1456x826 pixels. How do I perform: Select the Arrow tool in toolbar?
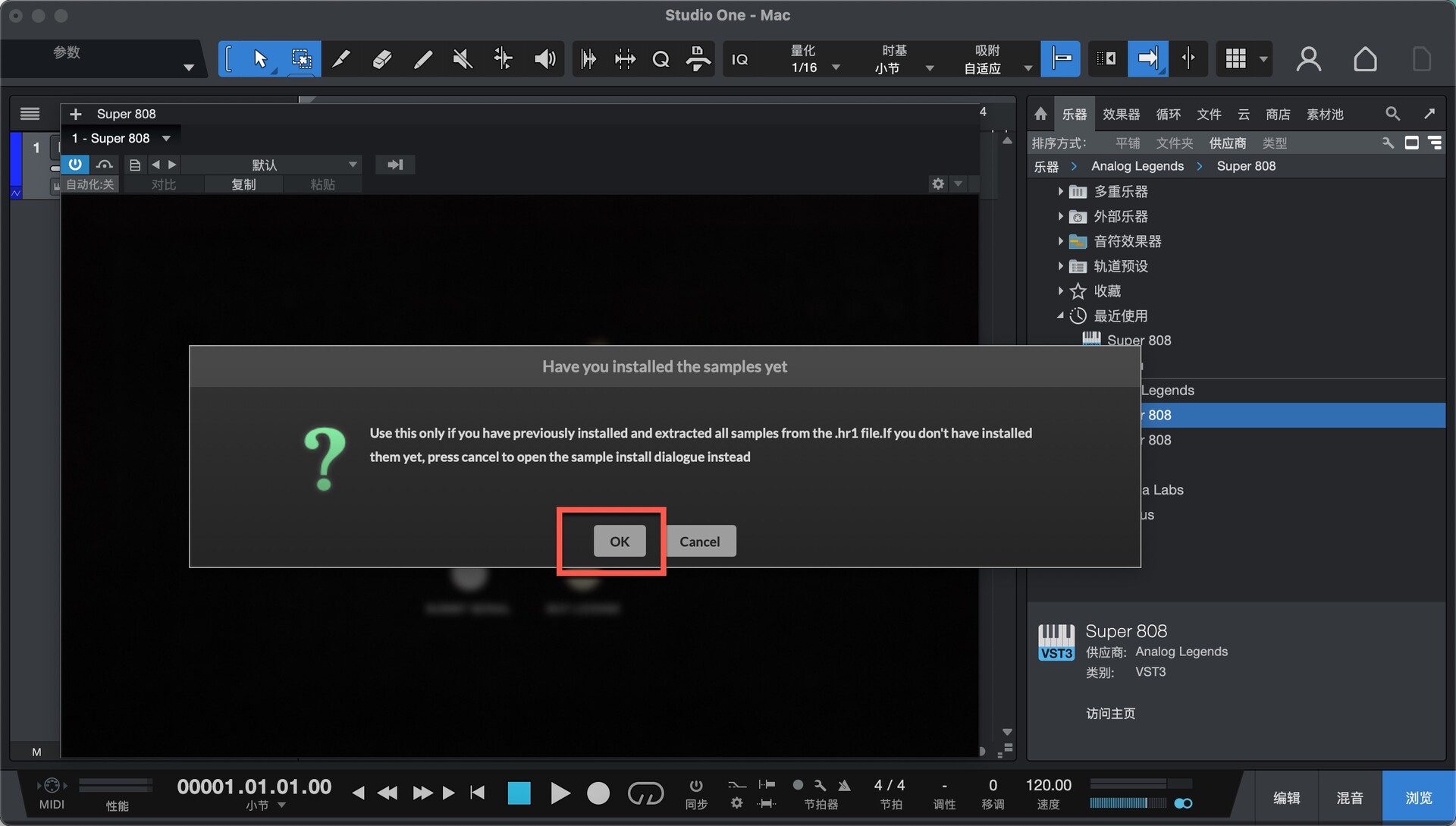pos(260,59)
